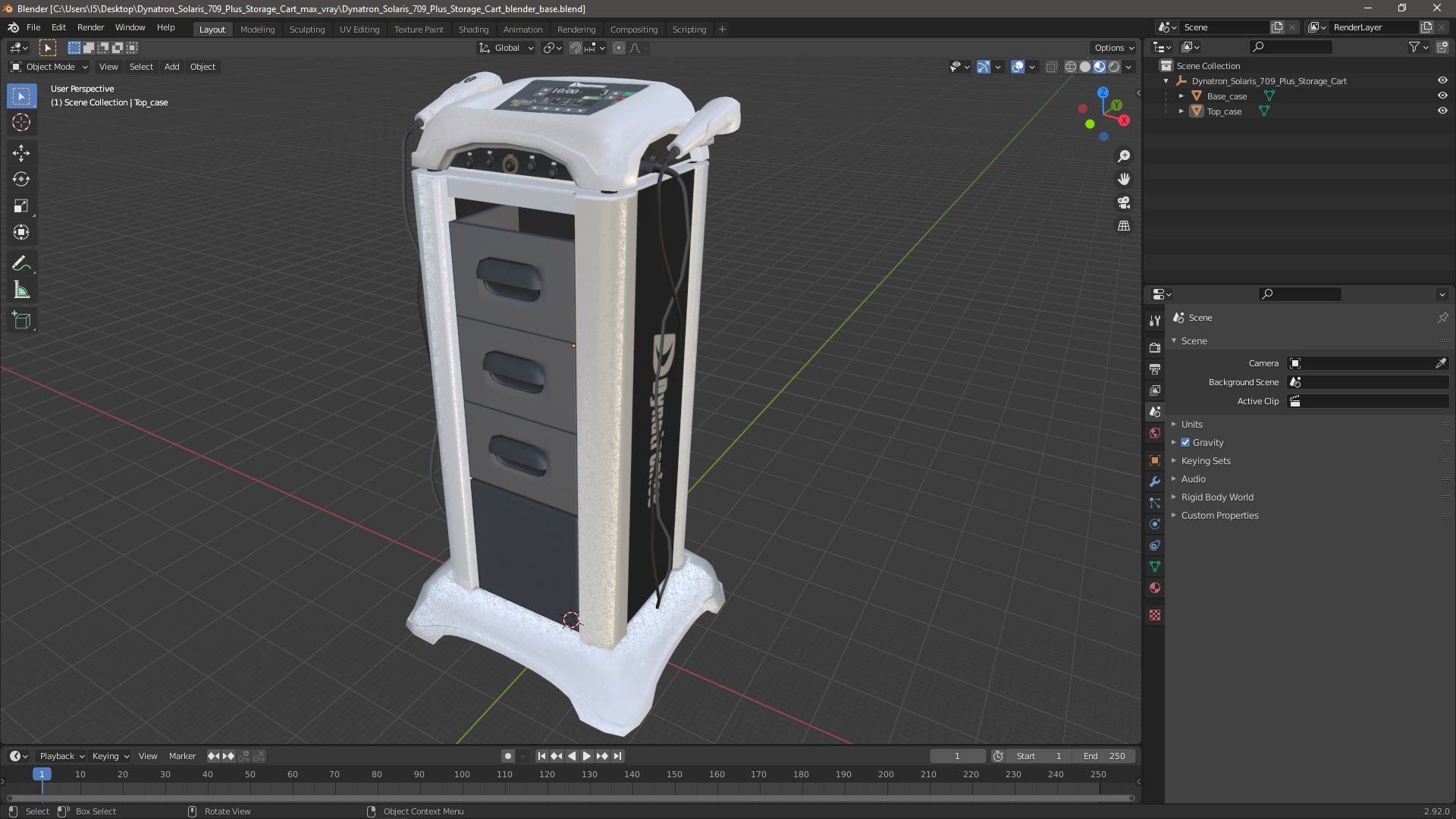Click the Play animation button
The height and width of the screenshot is (819, 1456).
point(587,756)
